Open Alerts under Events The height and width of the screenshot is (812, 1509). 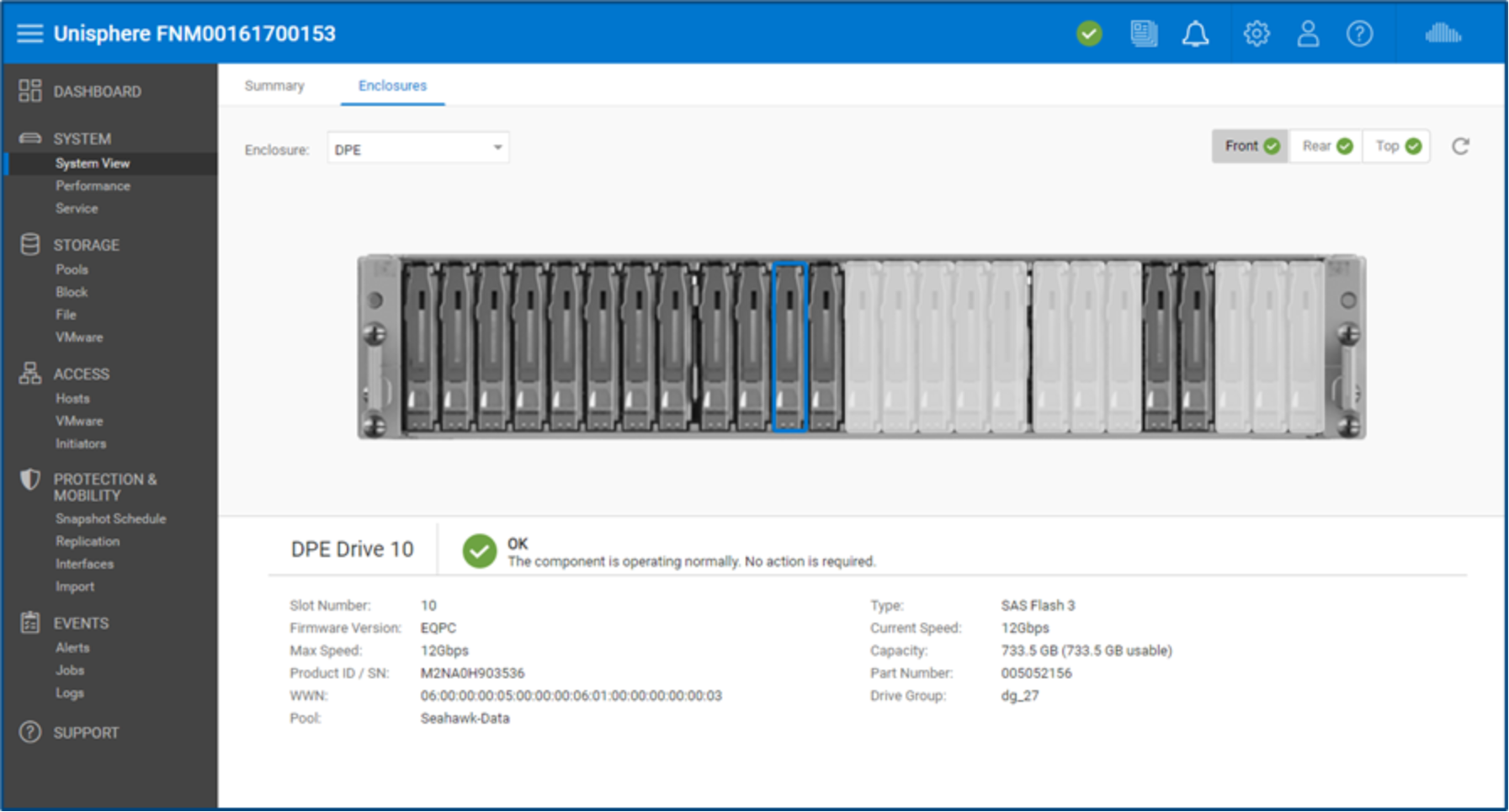point(72,648)
